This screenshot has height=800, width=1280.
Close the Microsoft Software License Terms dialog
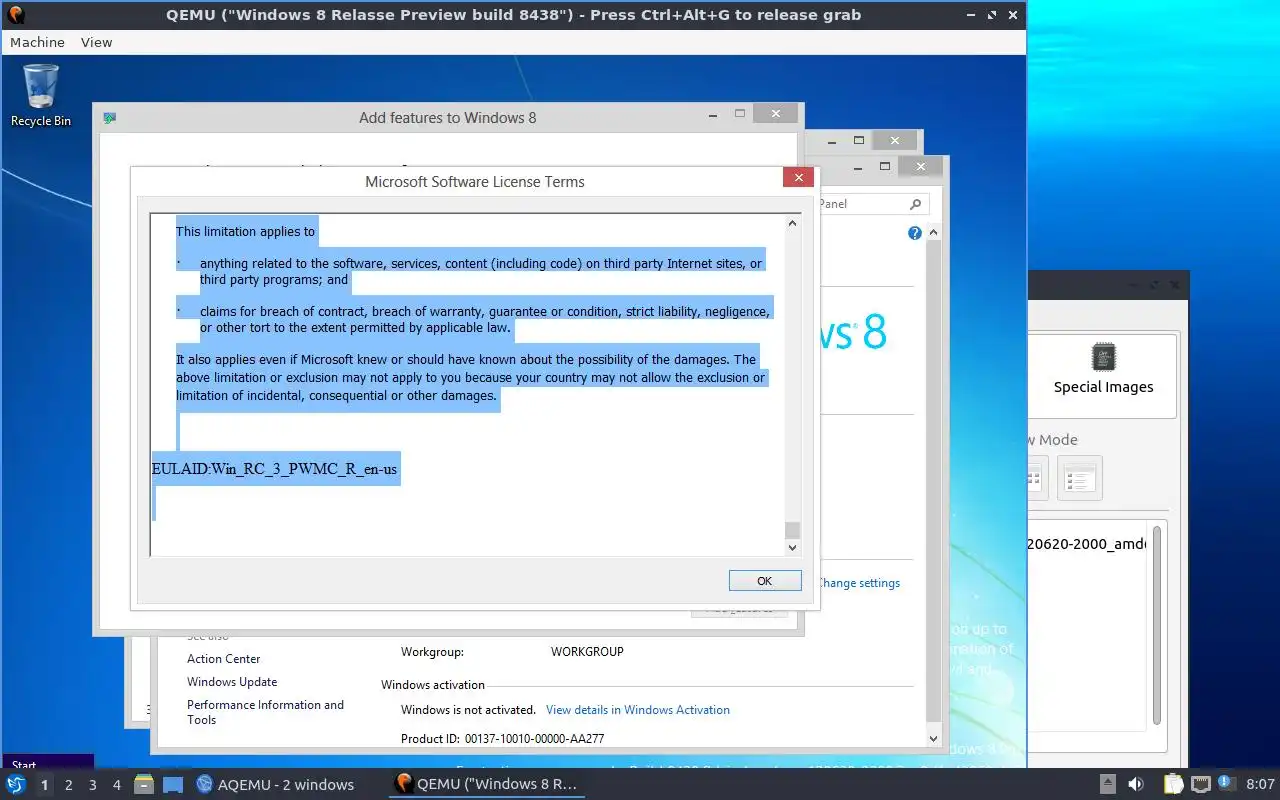tap(798, 178)
